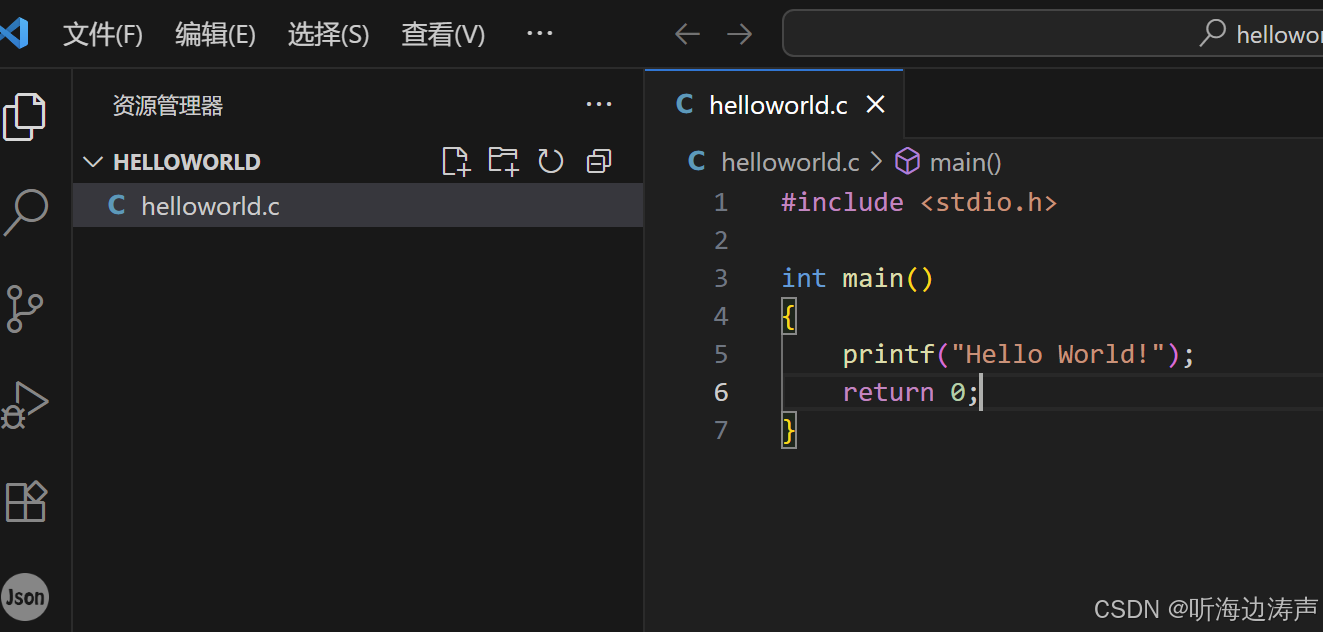Click the 资源管理器 panel title
This screenshot has height=632, width=1323.
[x=168, y=105]
